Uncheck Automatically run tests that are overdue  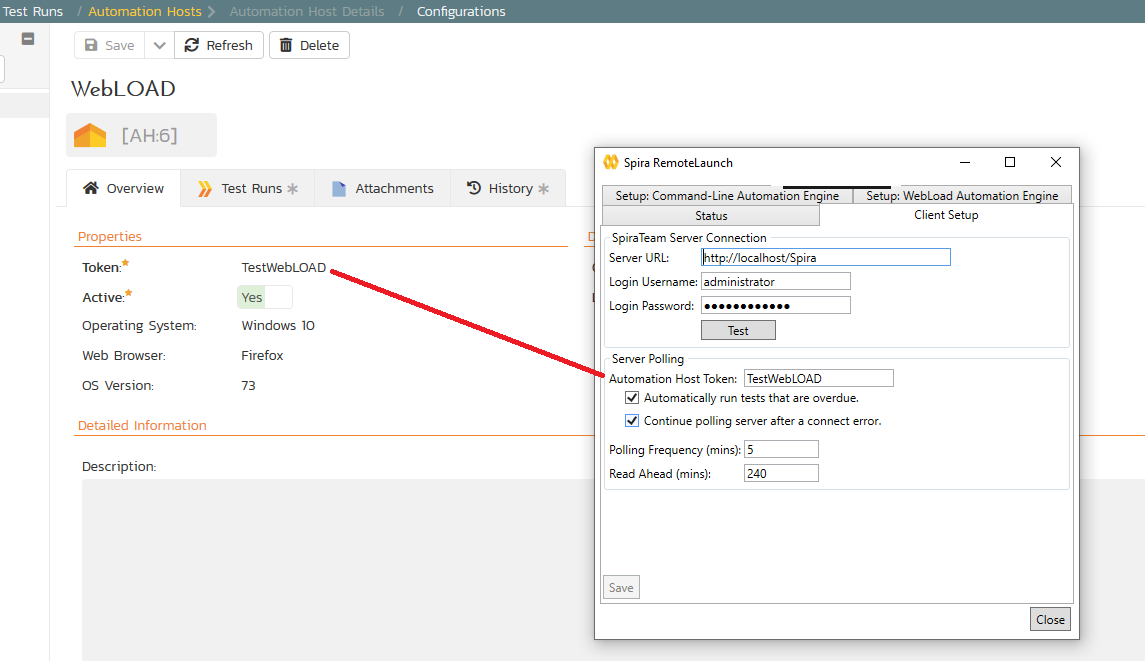pos(632,398)
